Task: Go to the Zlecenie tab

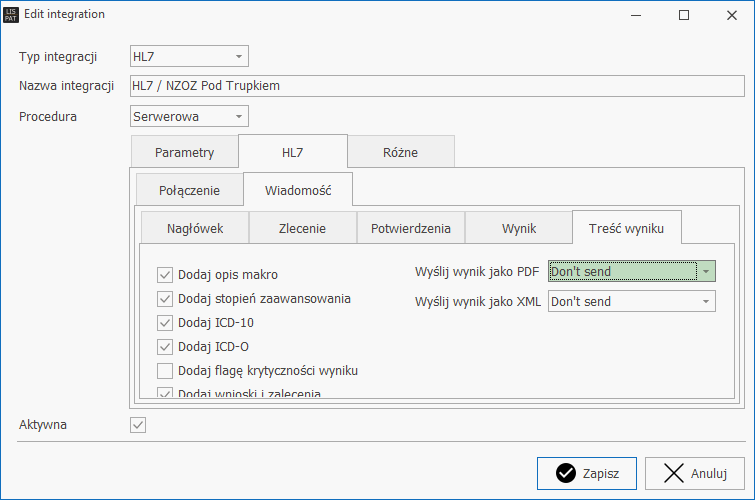Action: tap(302, 228)
